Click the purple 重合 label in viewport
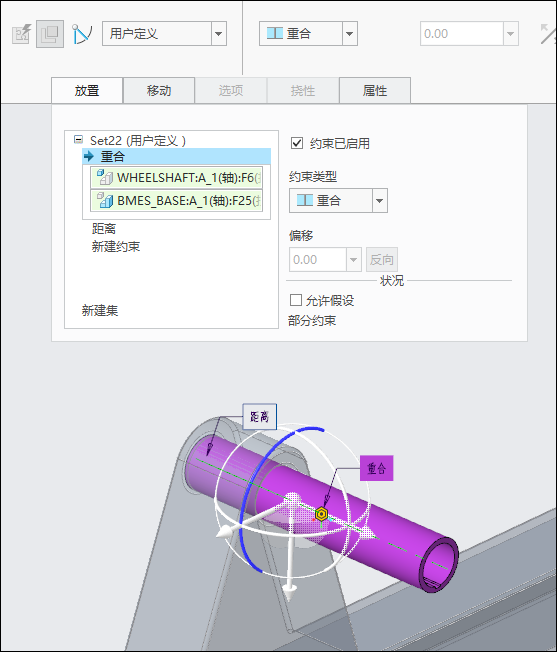 click(377, 468)
